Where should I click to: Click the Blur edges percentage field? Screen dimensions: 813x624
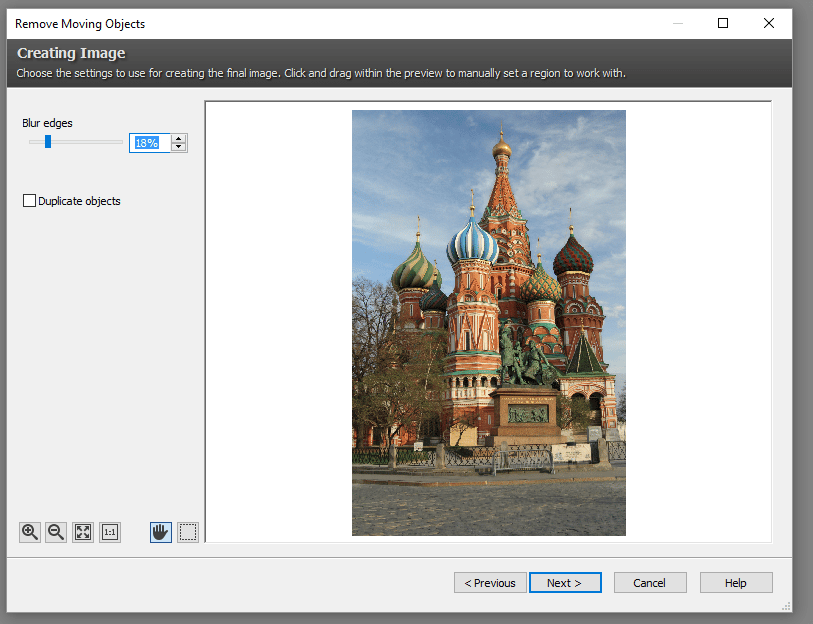click(x=150, y=143)
